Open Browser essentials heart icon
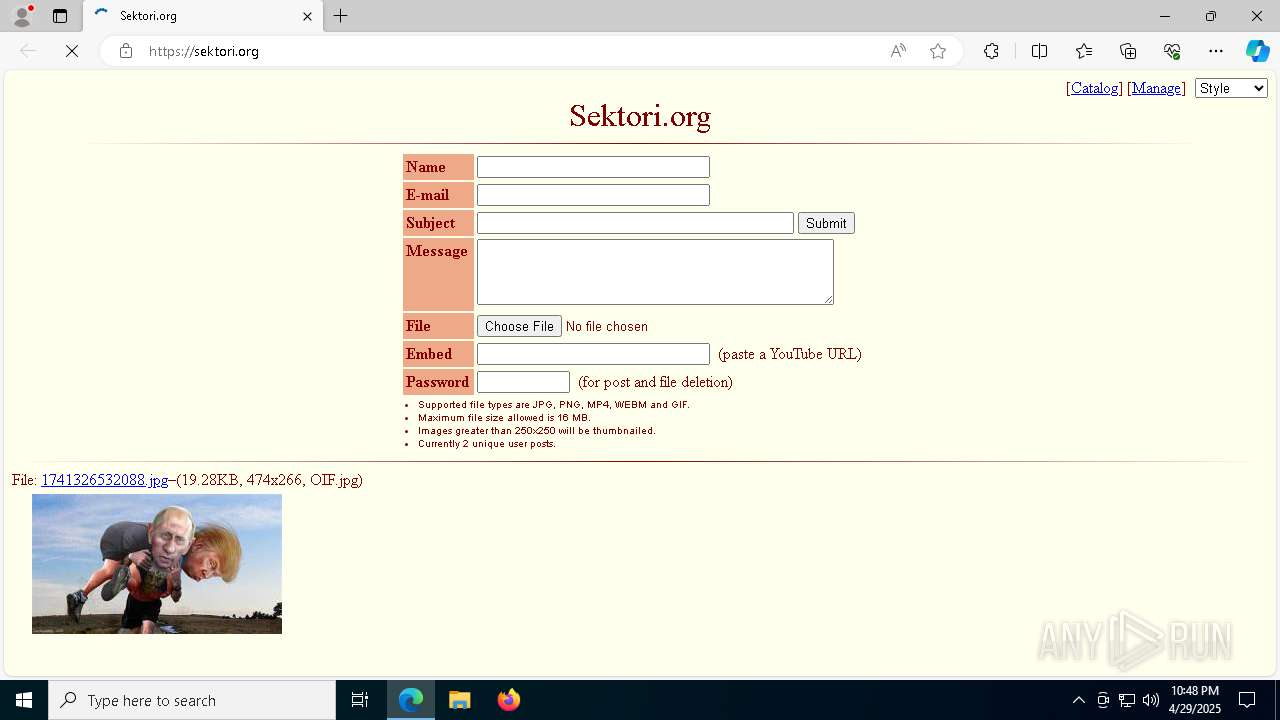Viewport: 1280px width, 720px height. pyautogui.click(x=1172, y=51)
